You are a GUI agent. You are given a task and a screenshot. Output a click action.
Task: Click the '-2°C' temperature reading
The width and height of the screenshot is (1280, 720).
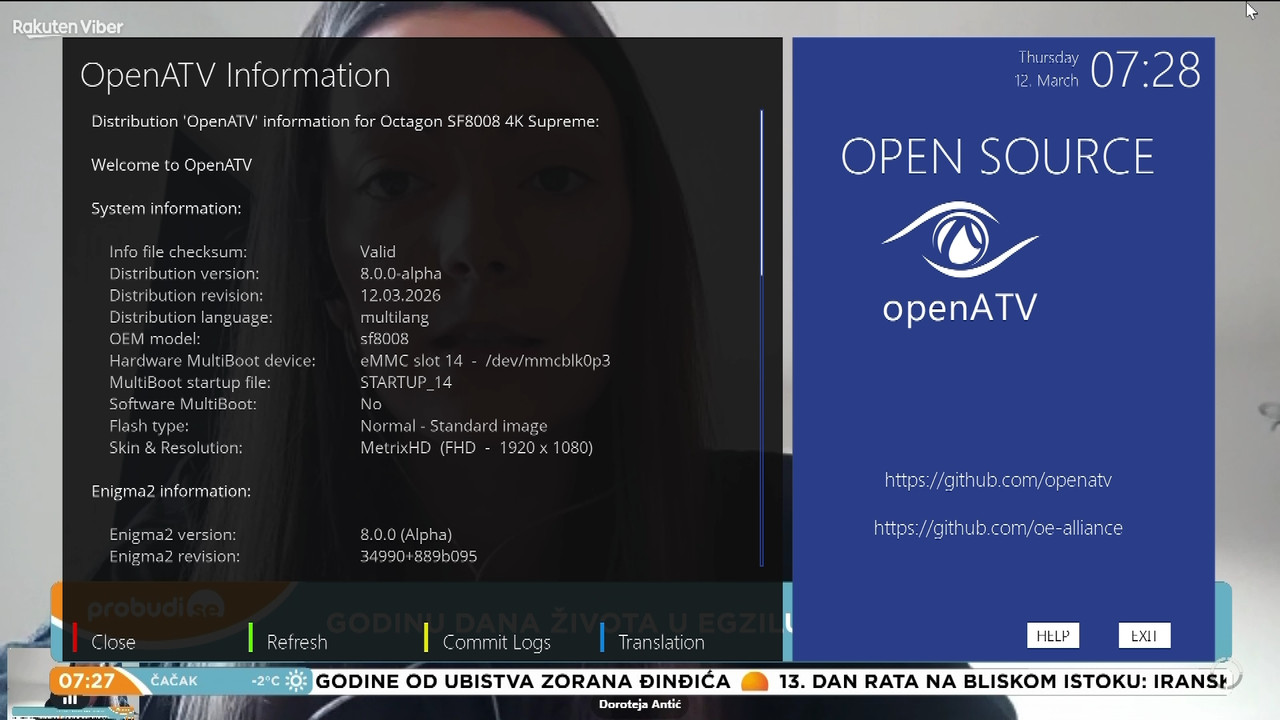pos(266,681)
